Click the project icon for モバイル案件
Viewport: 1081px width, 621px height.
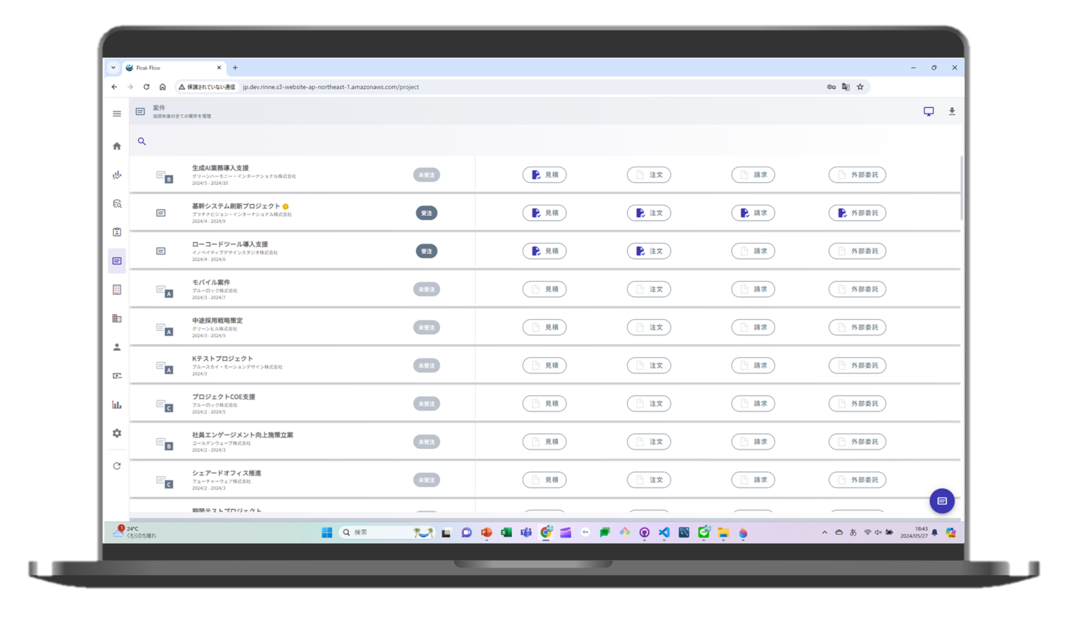tap(164, 291)
